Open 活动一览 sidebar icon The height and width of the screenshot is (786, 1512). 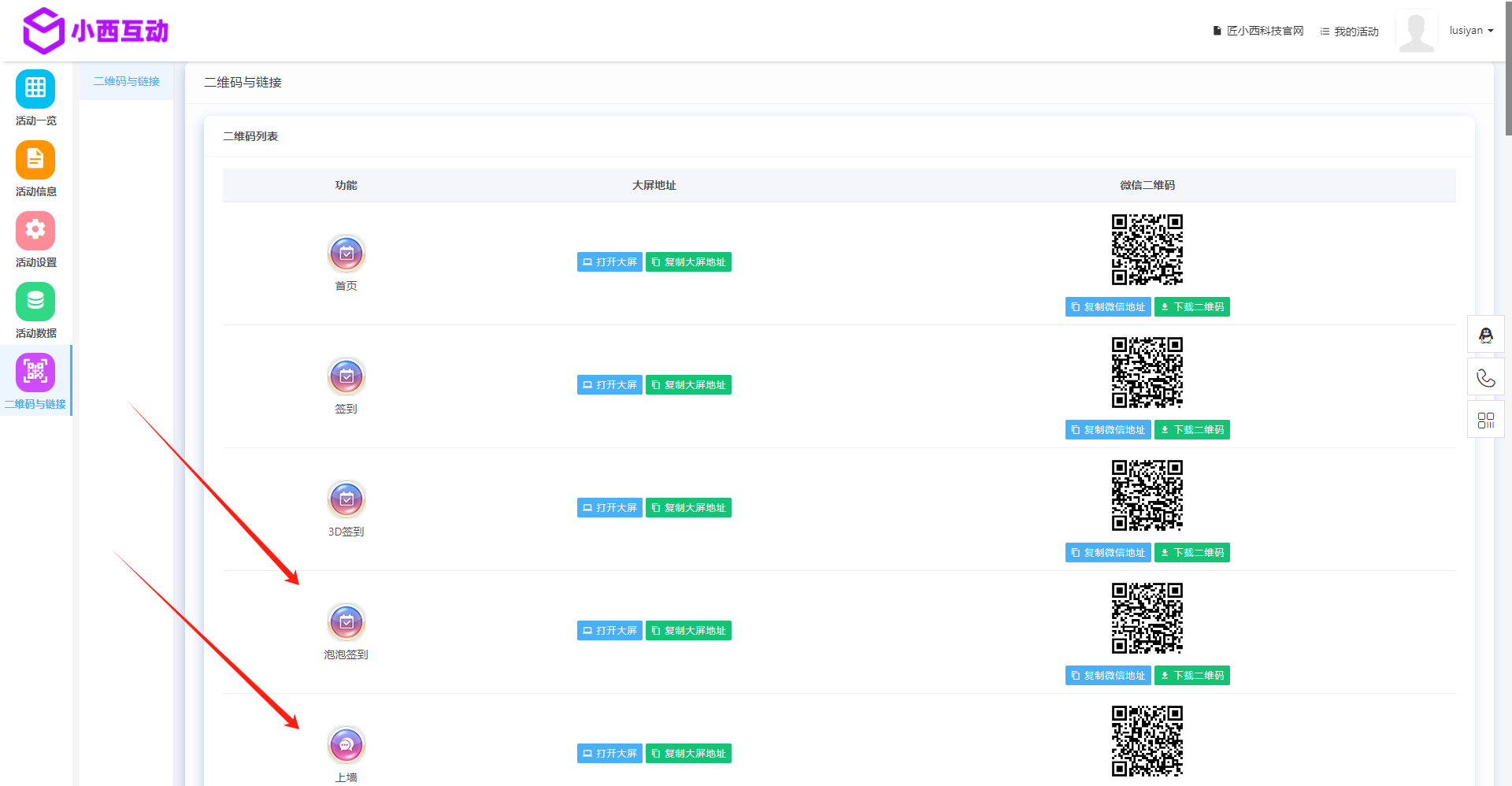(x=35, y=89)
